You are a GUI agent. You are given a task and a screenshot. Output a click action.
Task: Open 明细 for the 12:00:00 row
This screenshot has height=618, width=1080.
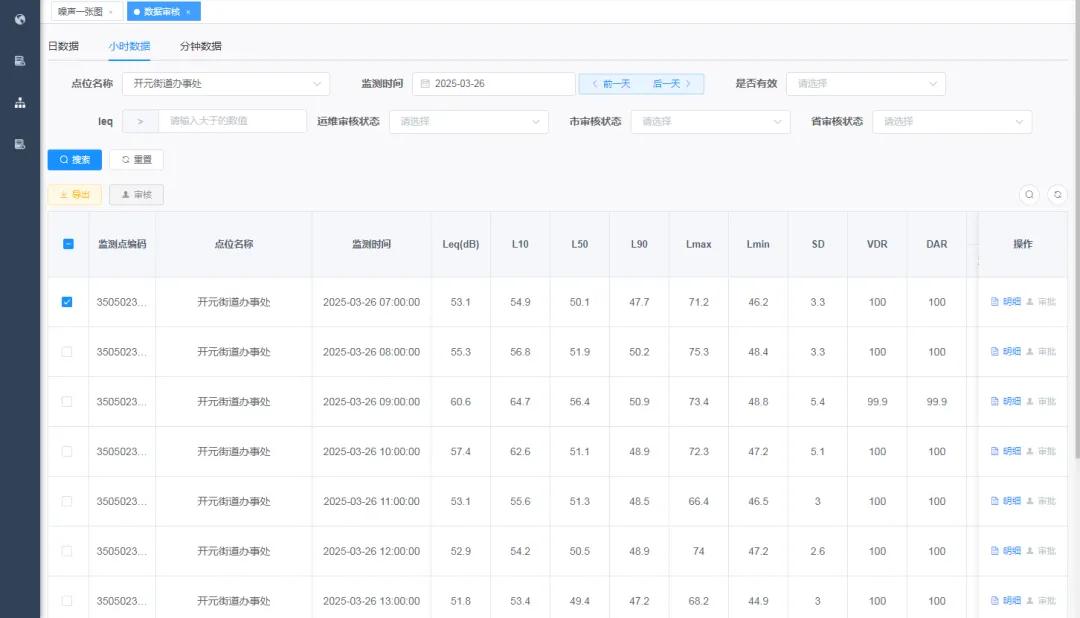click(x=1006, y=550)
